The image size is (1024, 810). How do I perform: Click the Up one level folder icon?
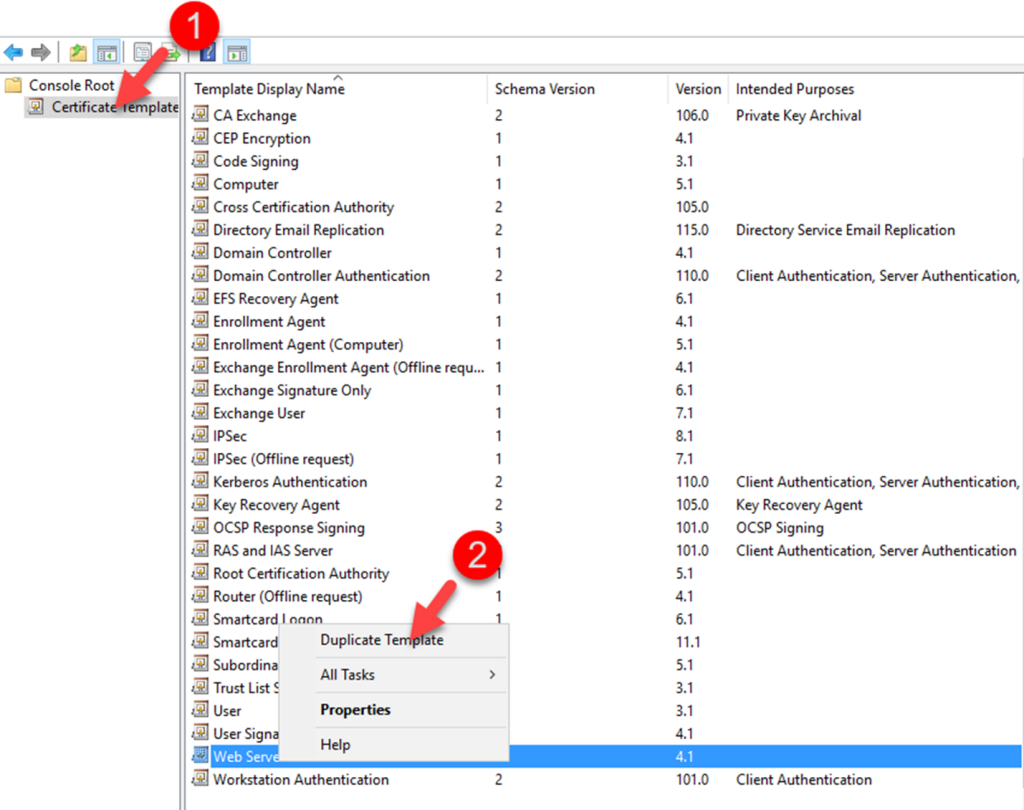(76, 51)
